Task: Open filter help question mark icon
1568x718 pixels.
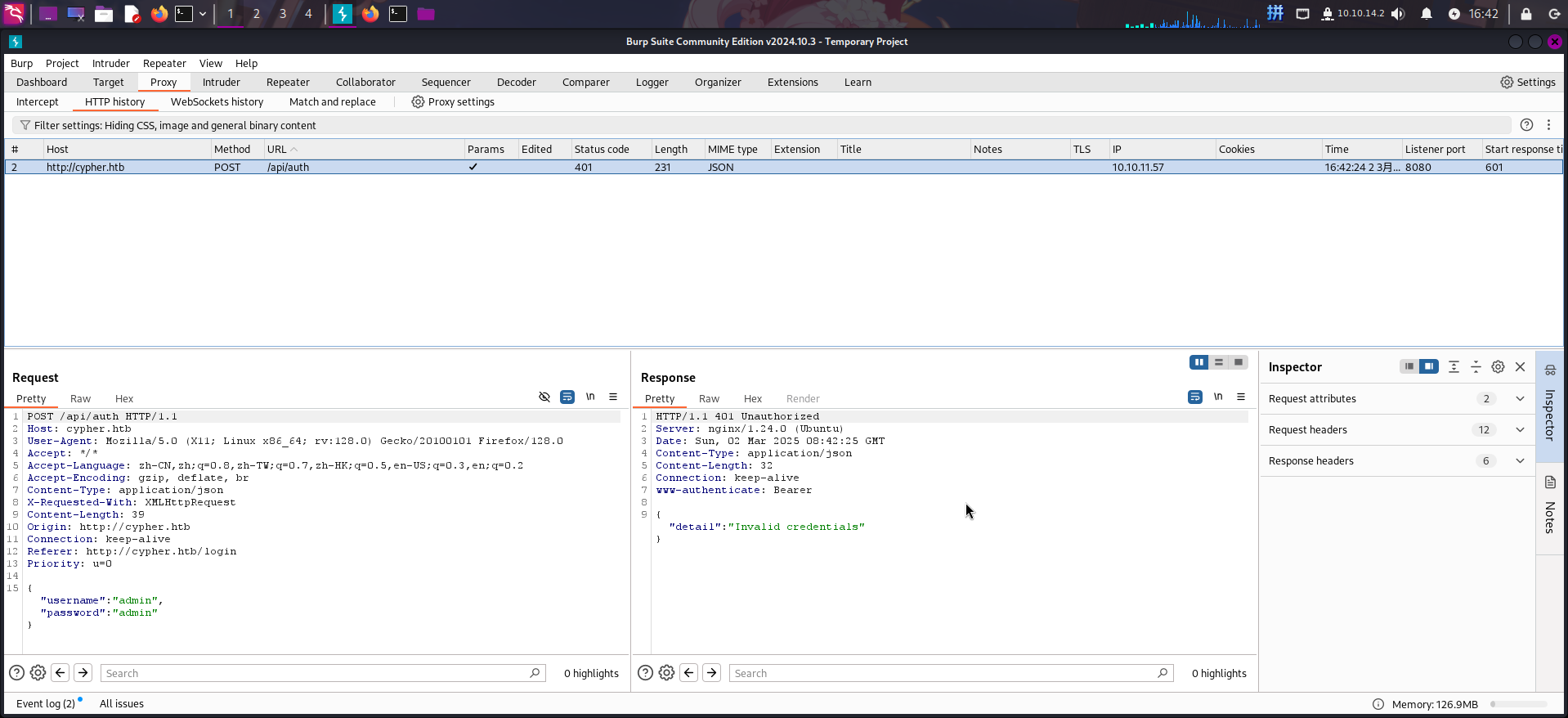Action: point(1526,125)
